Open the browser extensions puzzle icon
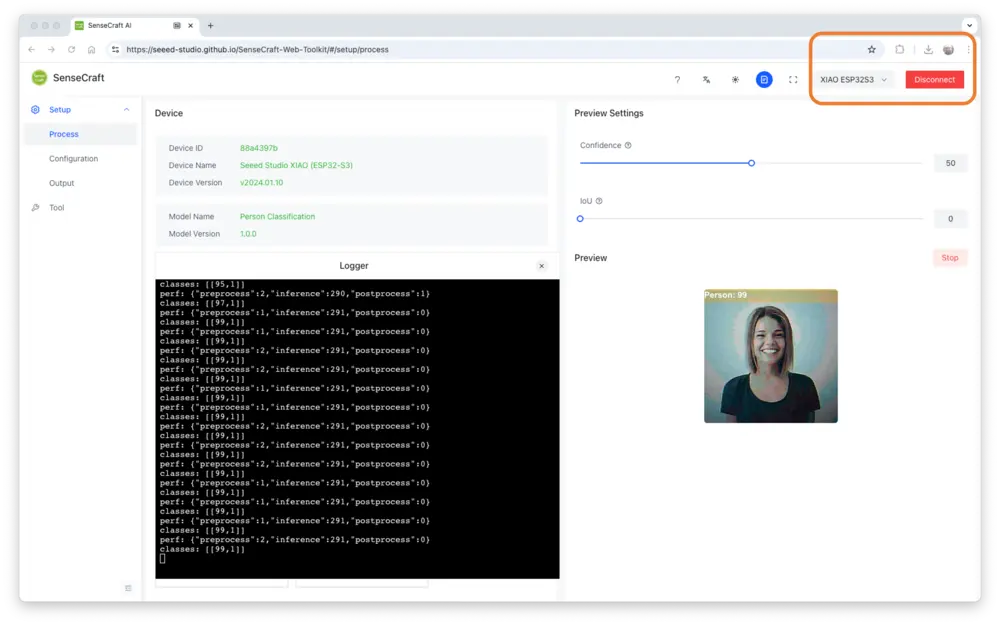This screenshot has width=1000, height=625. click(x=900, y=49)
